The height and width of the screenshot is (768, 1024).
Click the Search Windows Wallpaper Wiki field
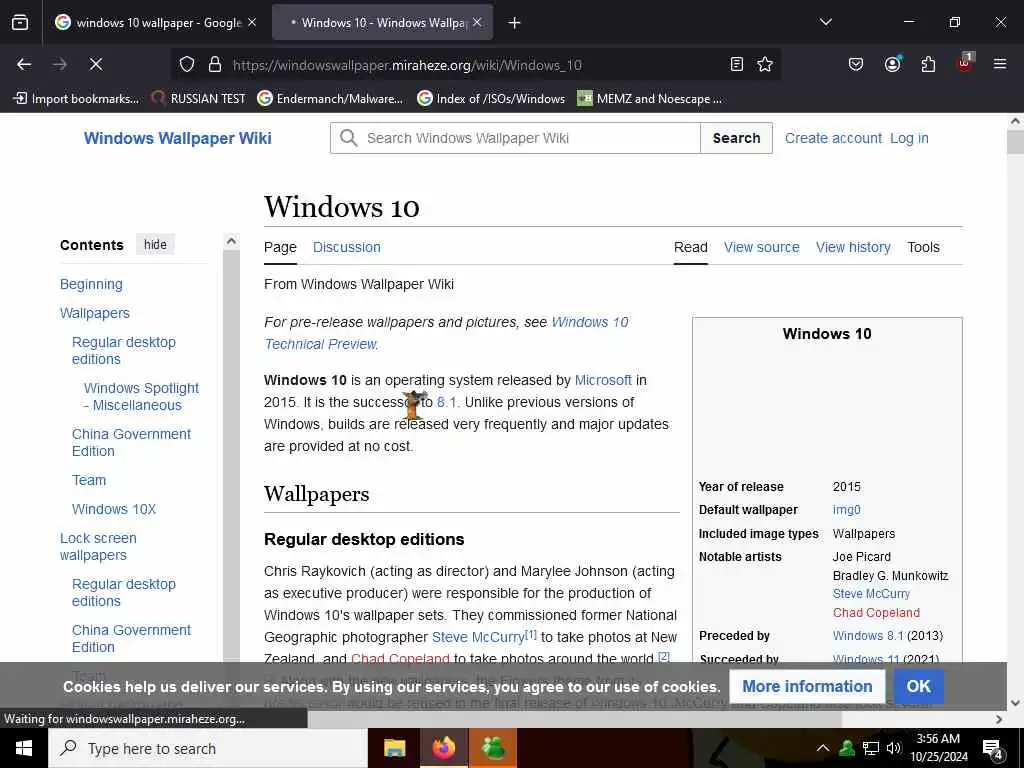515,138
